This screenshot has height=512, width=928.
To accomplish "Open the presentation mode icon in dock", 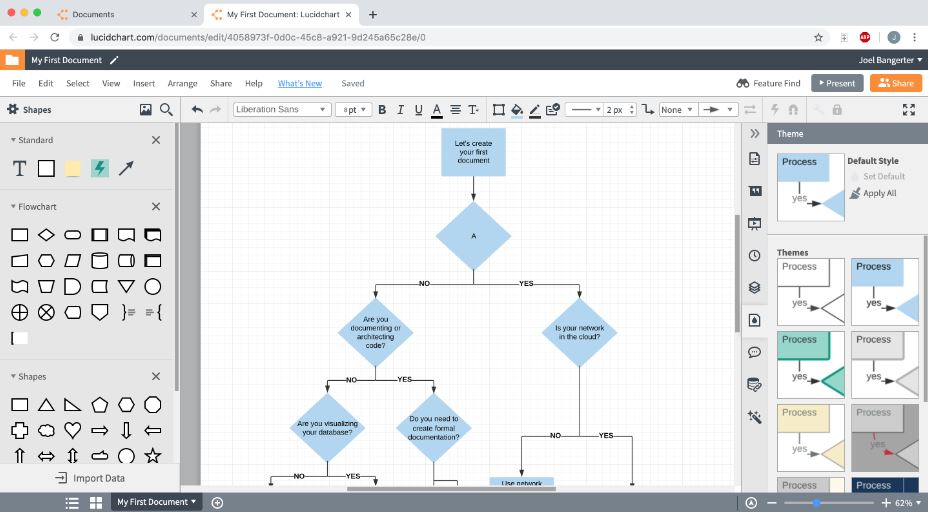I will (755, 223).
